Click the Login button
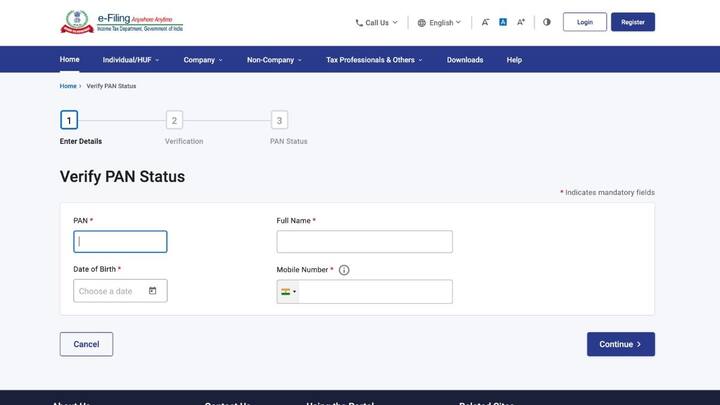Viewport: 720px width, 405px height. 585,22
